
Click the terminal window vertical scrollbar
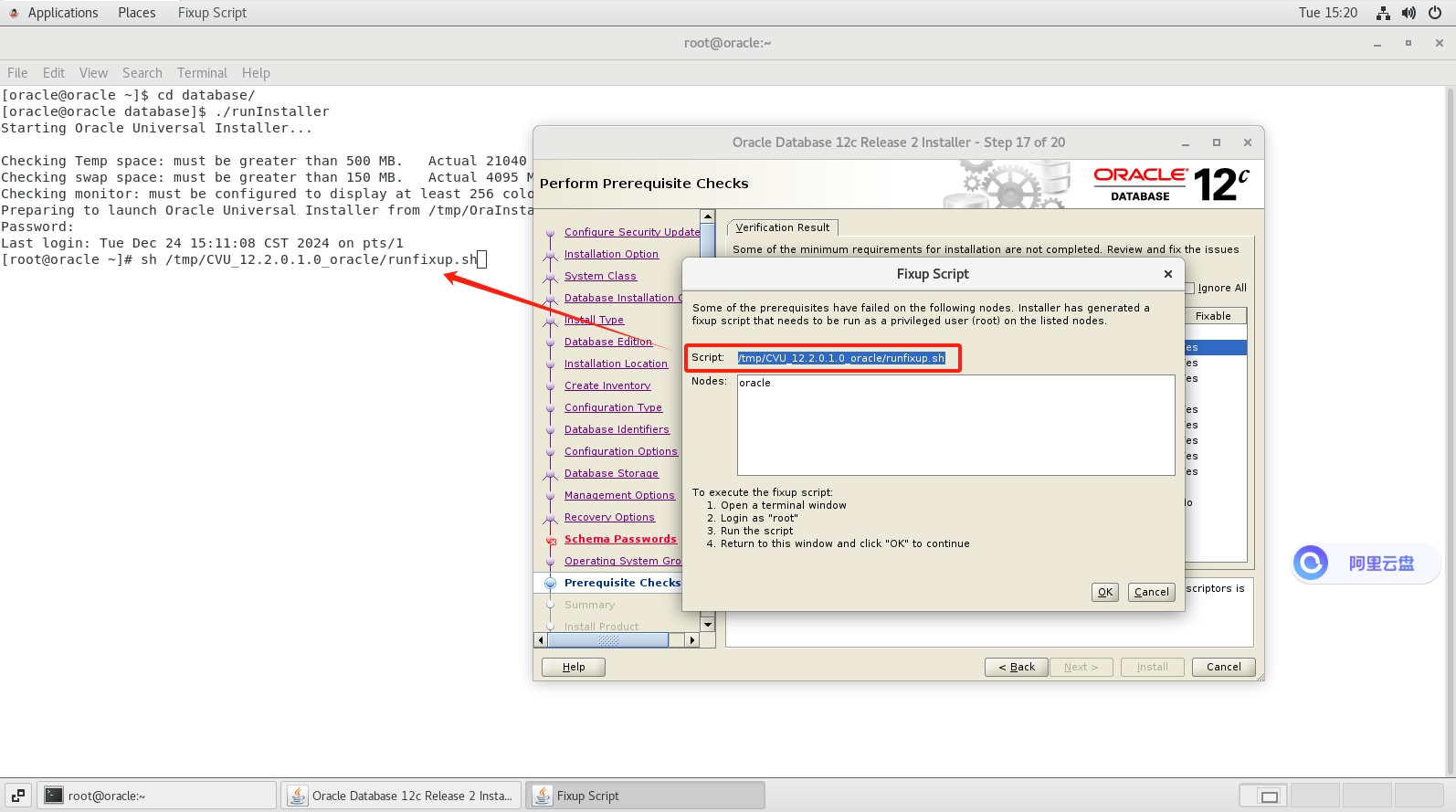click(1450, 431)
